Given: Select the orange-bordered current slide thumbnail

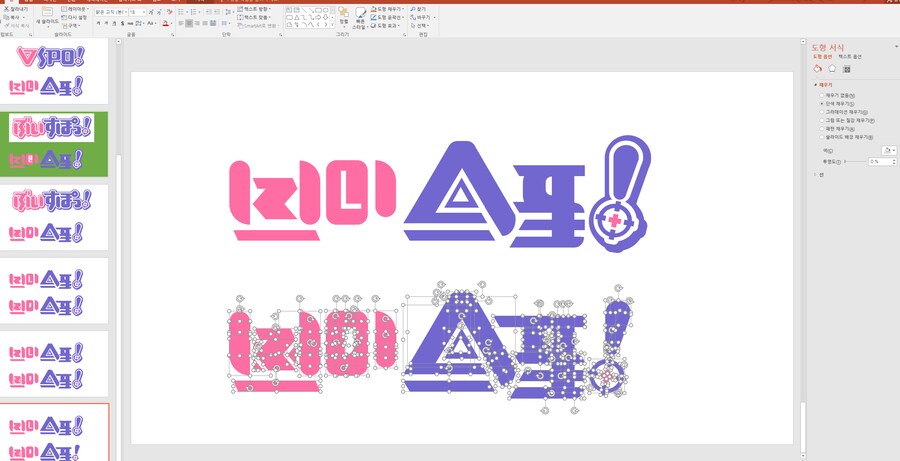Looking at the screenshot, I should tap(54, 432).
